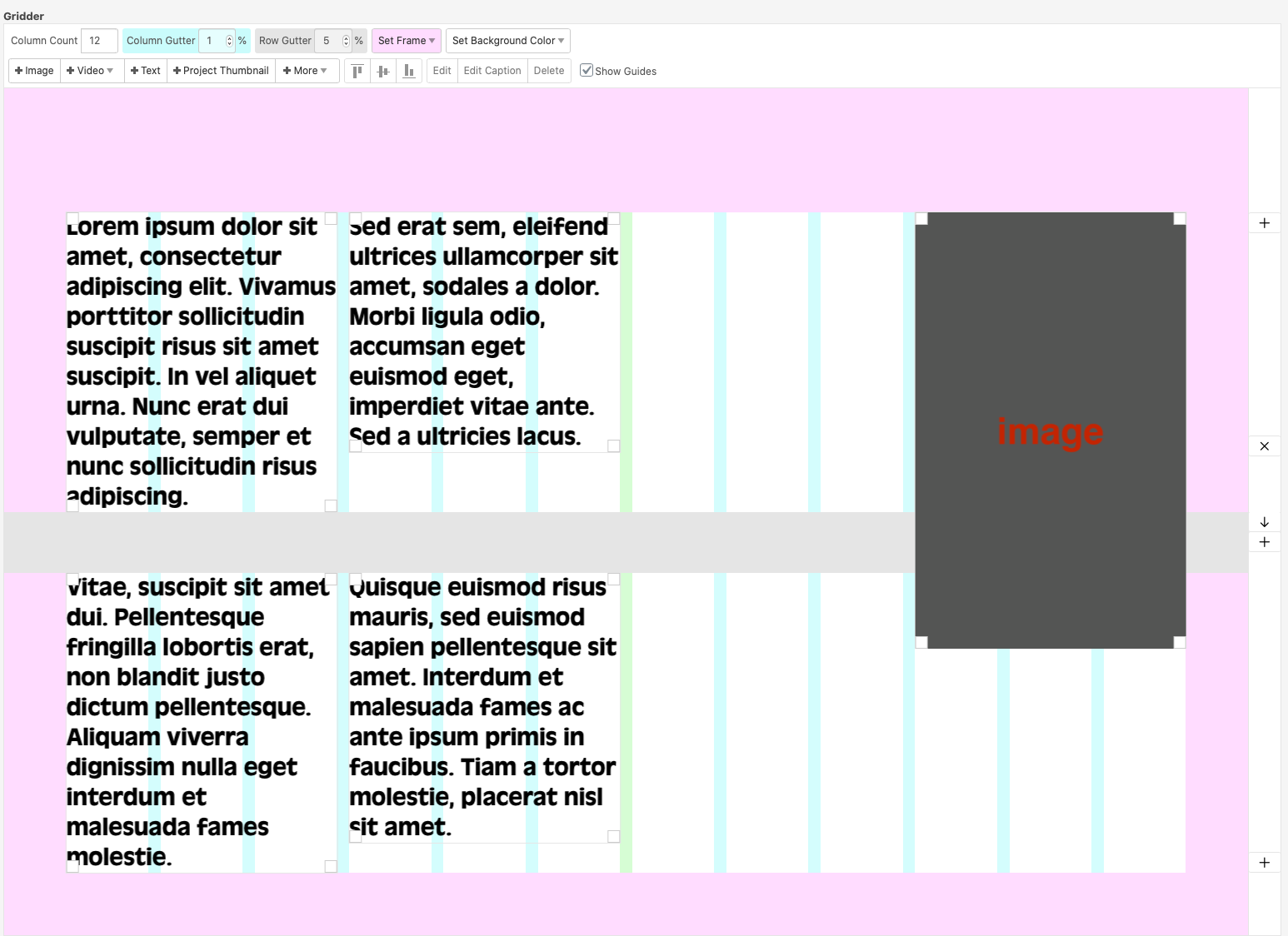Open the Video dropdown menu
Image resolution: width=1288 pixels, height=936 pixels.
(x=92, y=71)
